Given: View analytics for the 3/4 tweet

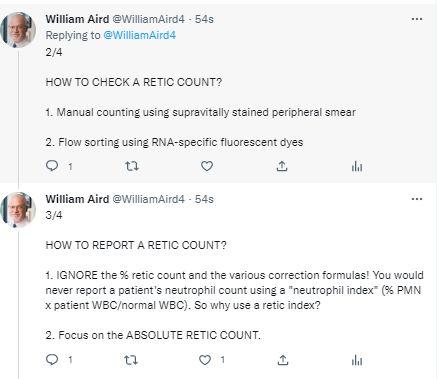Looking at the screenshot, I should click(357, 360).
